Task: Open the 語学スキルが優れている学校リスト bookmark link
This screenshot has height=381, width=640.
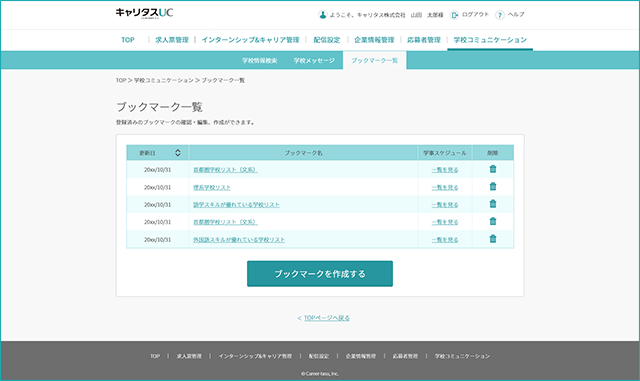Action: (x=236, y=205)
